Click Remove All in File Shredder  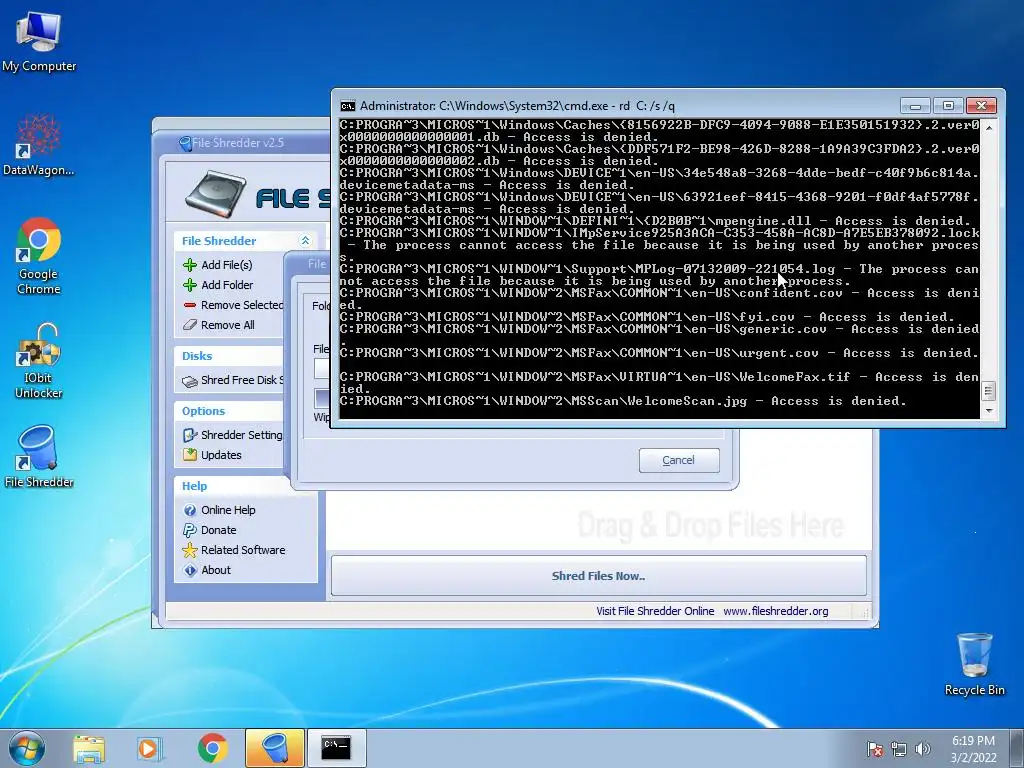218,325
